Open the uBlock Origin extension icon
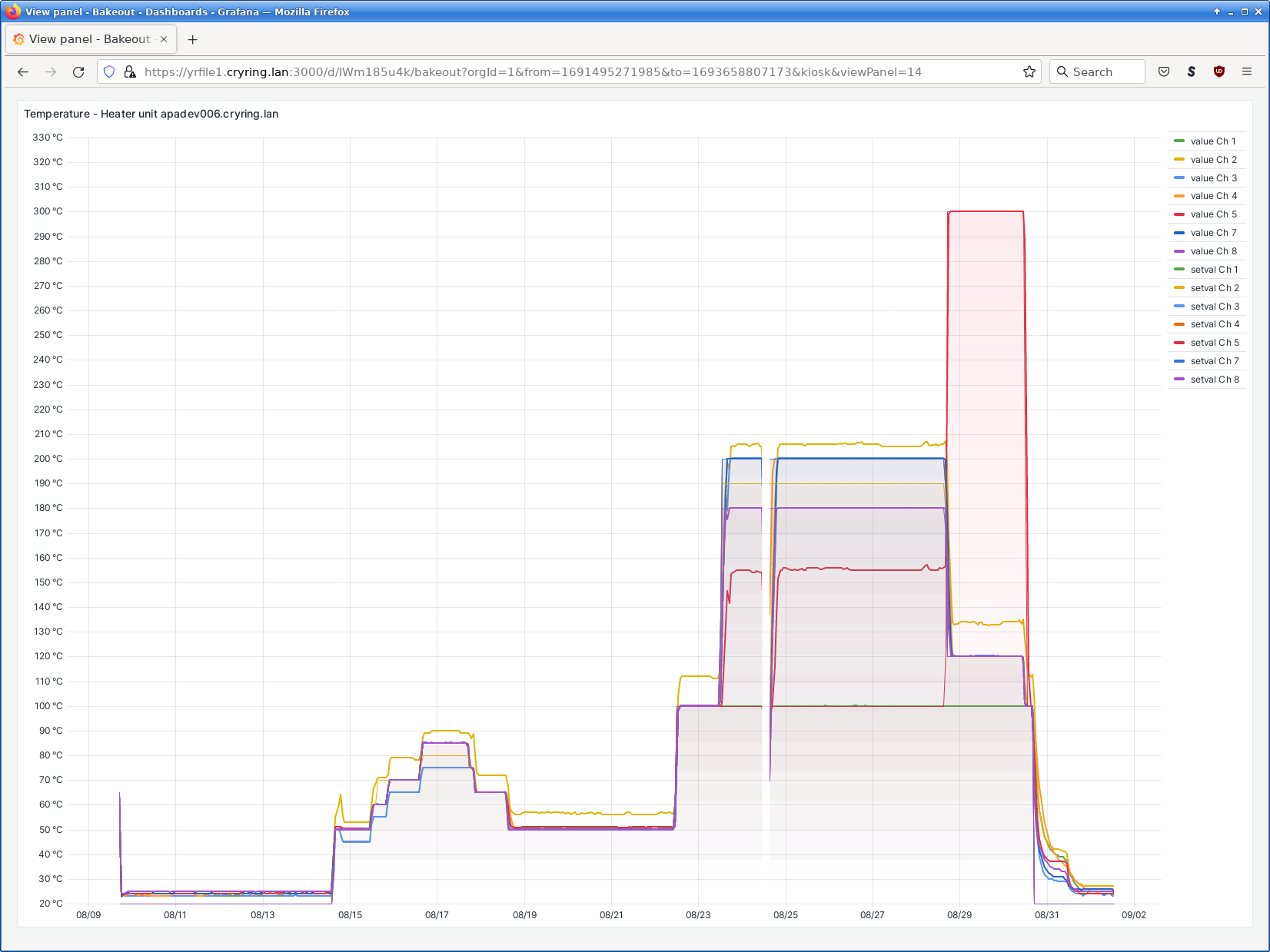The height and width of the screenshot is (952, 1270). (1219, 71)
